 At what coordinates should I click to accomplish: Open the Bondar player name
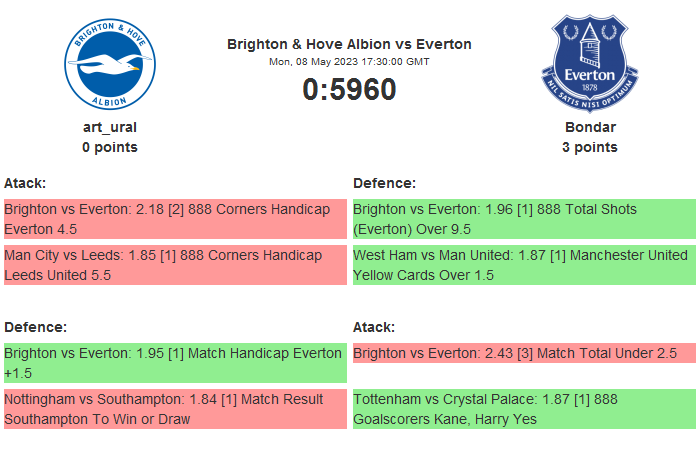(589, 127)
